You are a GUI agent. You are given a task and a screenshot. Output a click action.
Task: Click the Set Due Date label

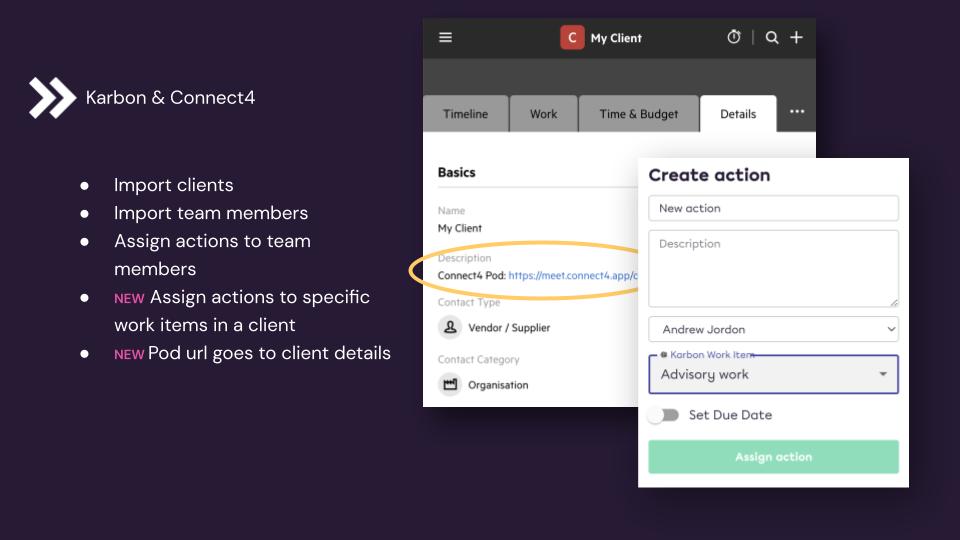[x=730, y=415]
